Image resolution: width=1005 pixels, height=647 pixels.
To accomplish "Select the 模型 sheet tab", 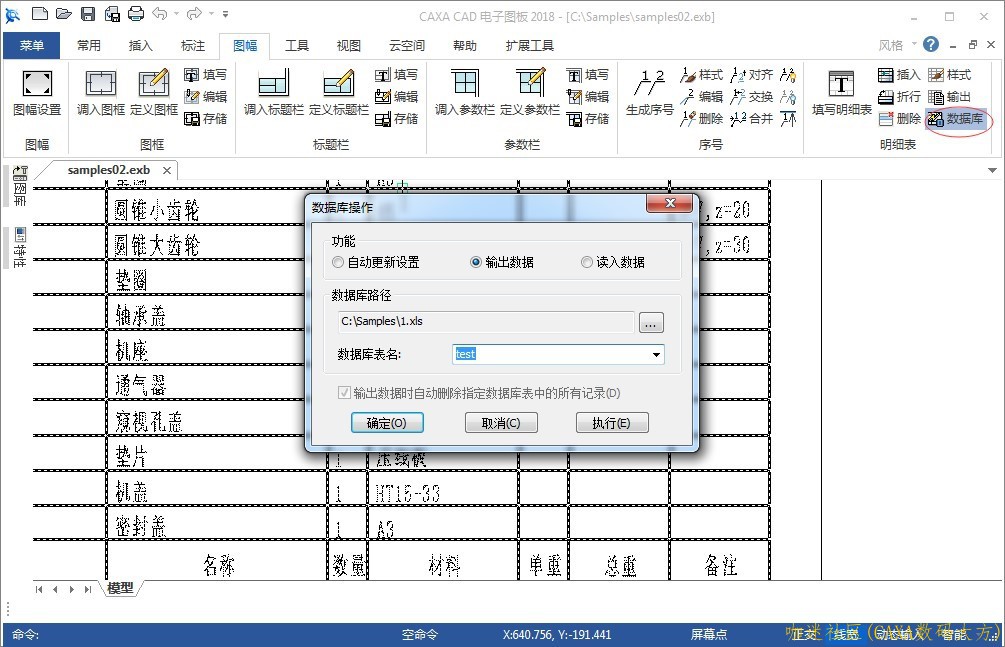I will pyautogui.click(x=120, y=588).
